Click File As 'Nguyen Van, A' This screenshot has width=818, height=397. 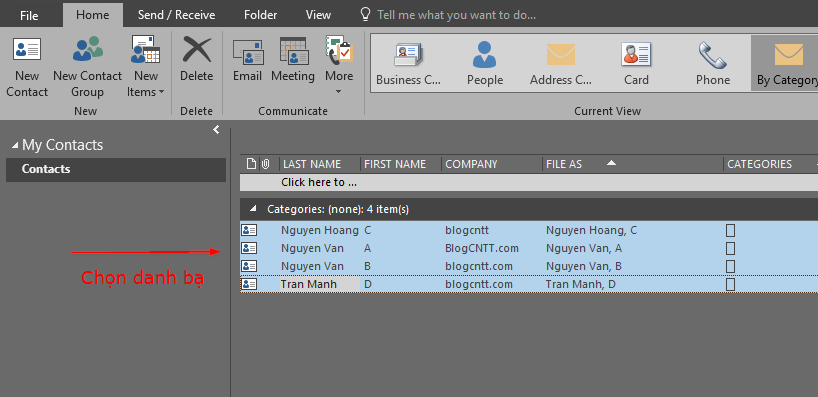tap(584, 248)
